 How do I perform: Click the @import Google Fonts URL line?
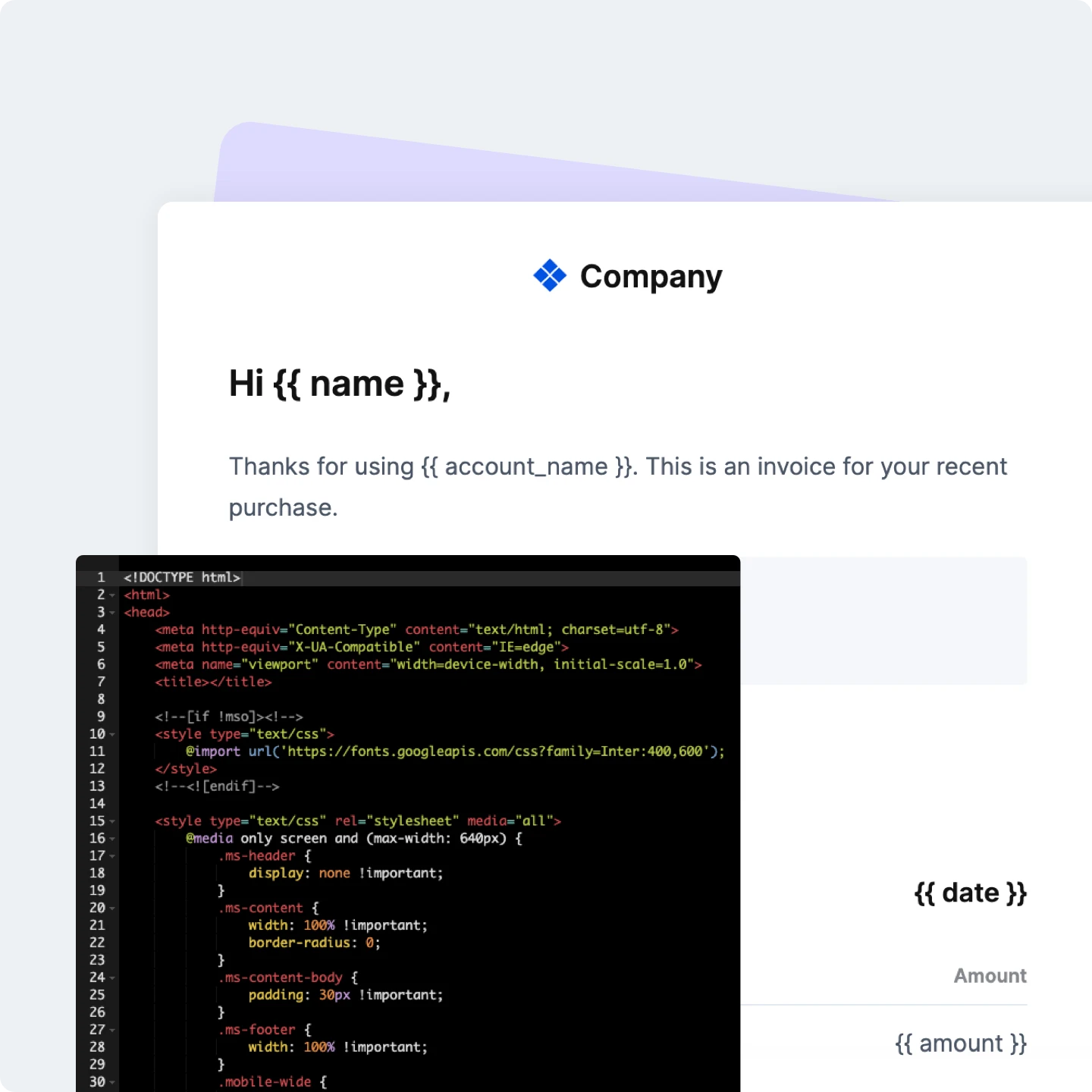tap(455, 752)
